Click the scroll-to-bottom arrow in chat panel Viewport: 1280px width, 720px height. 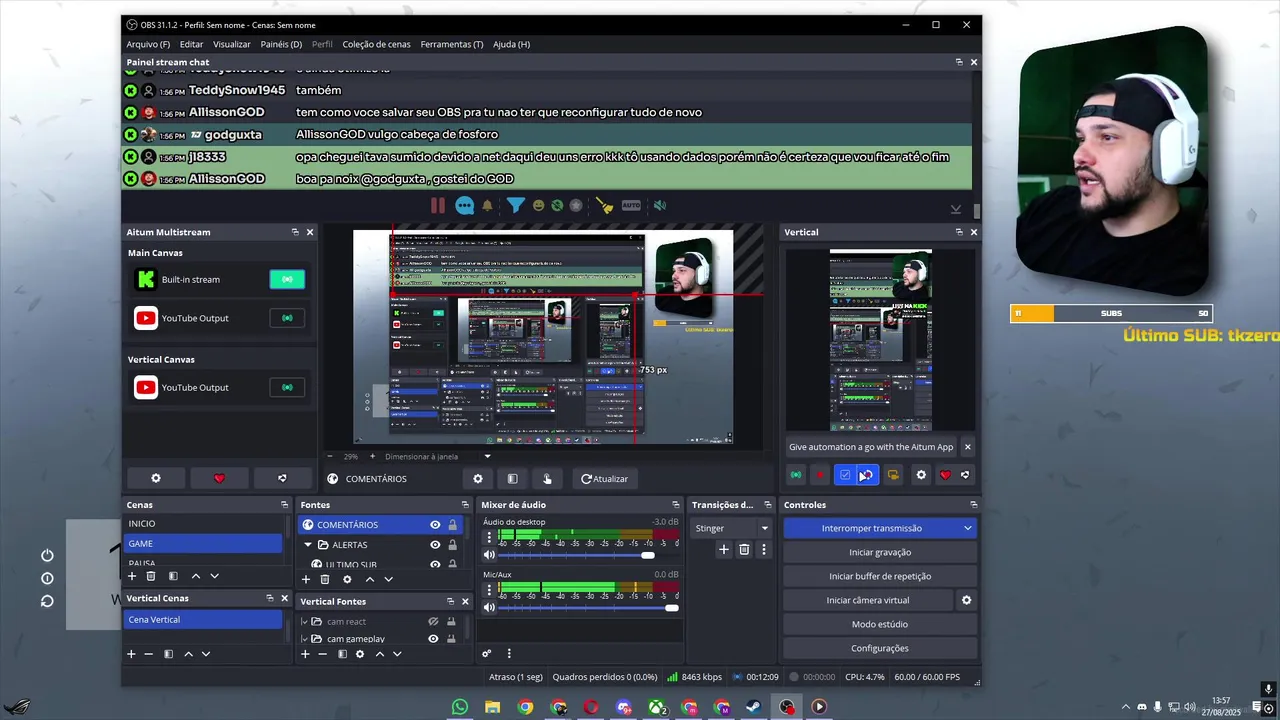(x=956, y=209)
